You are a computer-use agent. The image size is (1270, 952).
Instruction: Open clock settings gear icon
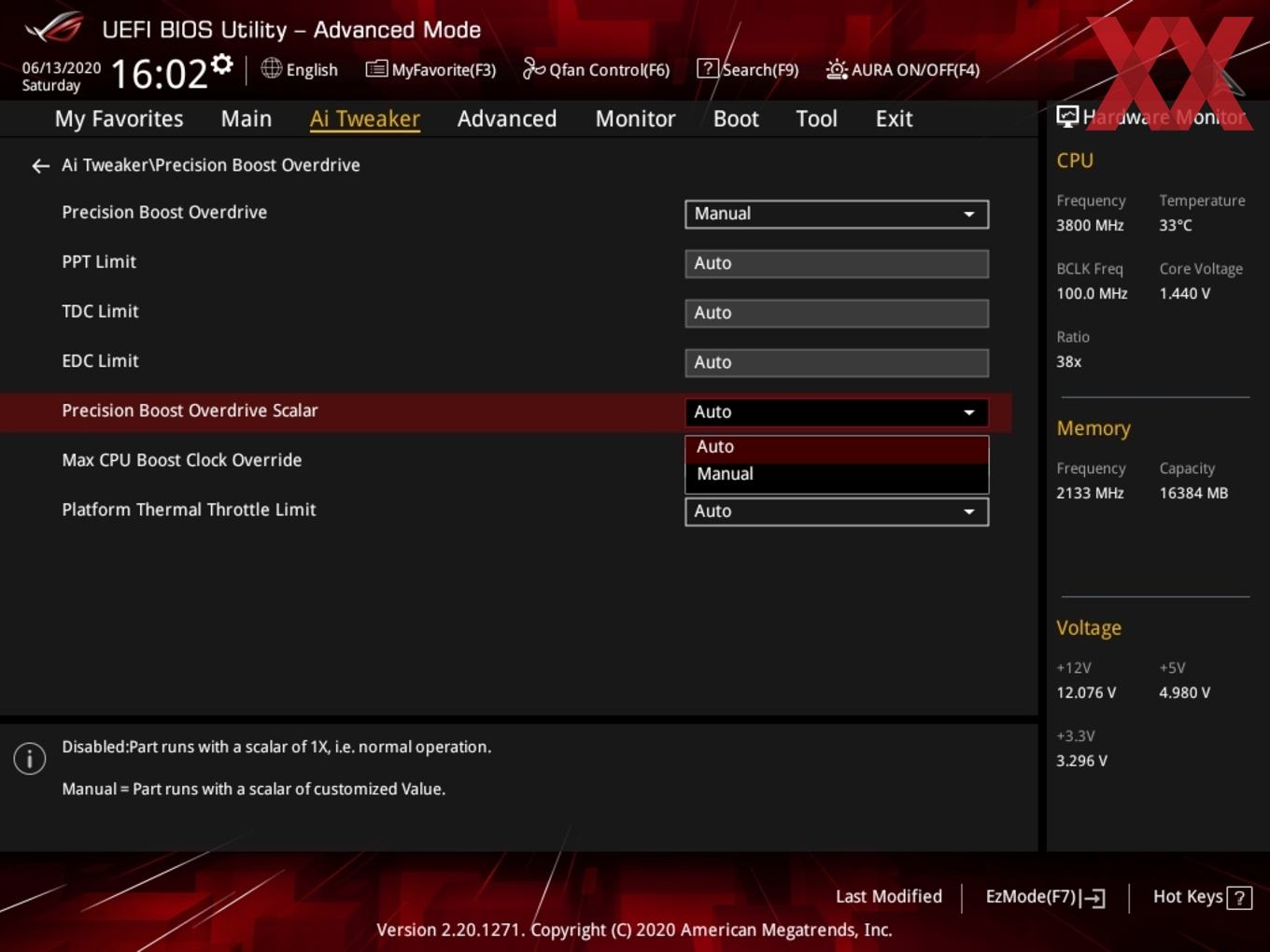(222, 63)
